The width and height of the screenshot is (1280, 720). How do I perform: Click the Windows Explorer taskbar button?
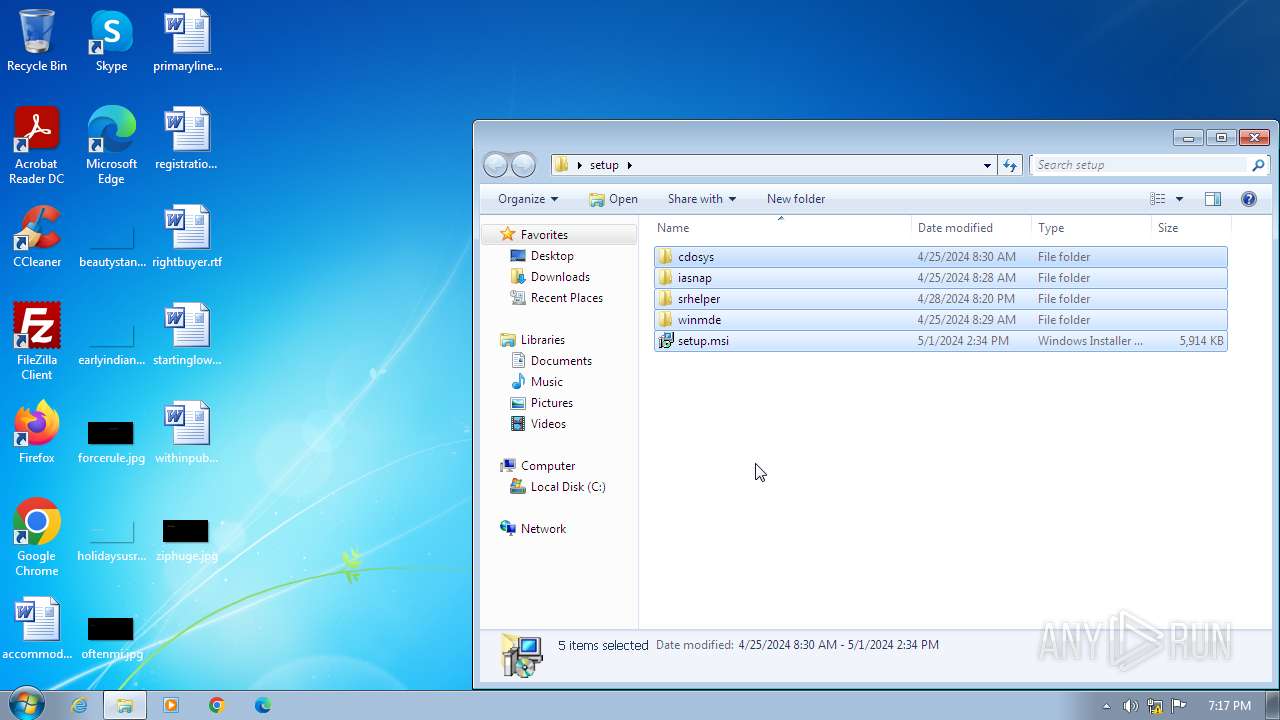point(125,705)
